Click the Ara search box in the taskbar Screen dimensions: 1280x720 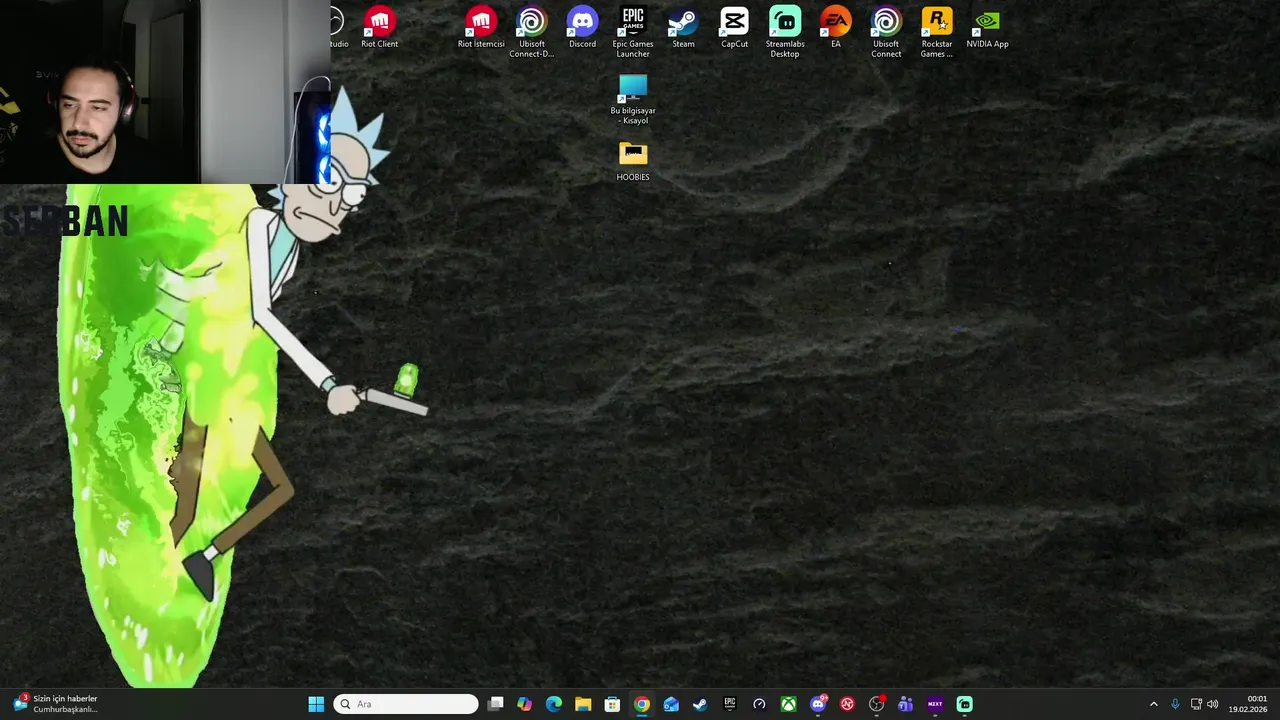[406, 704]
